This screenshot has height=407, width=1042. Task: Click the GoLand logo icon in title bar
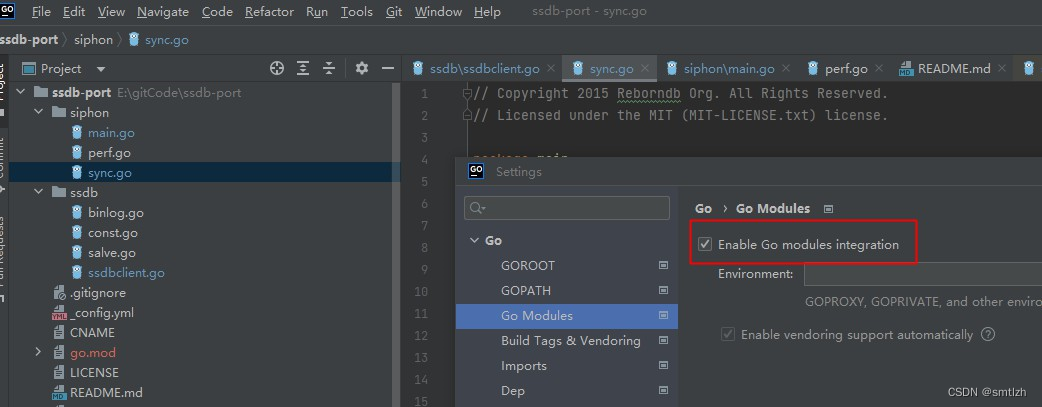coord(8,11)
